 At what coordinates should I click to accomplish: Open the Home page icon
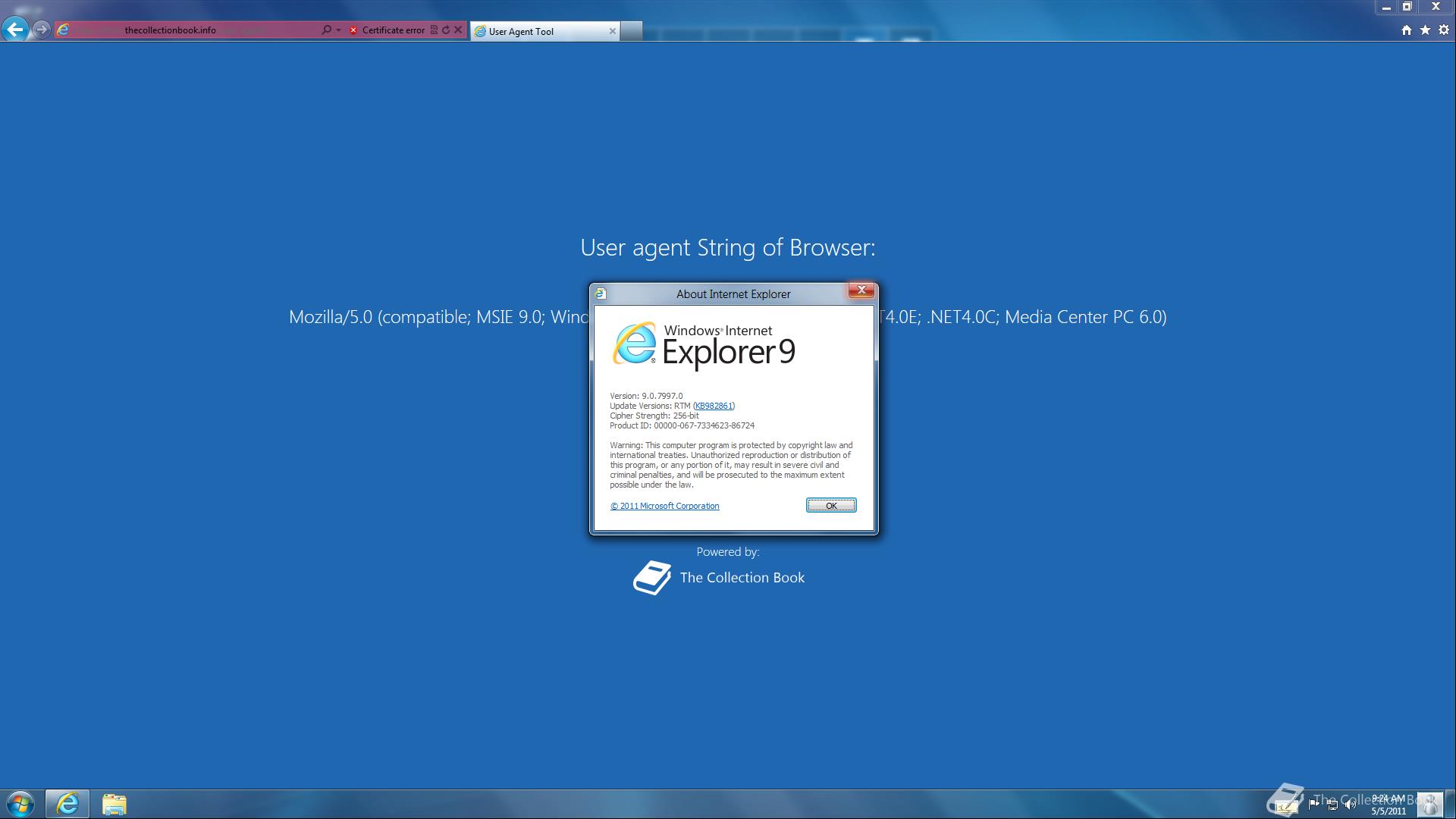(x=1406, y=30)
